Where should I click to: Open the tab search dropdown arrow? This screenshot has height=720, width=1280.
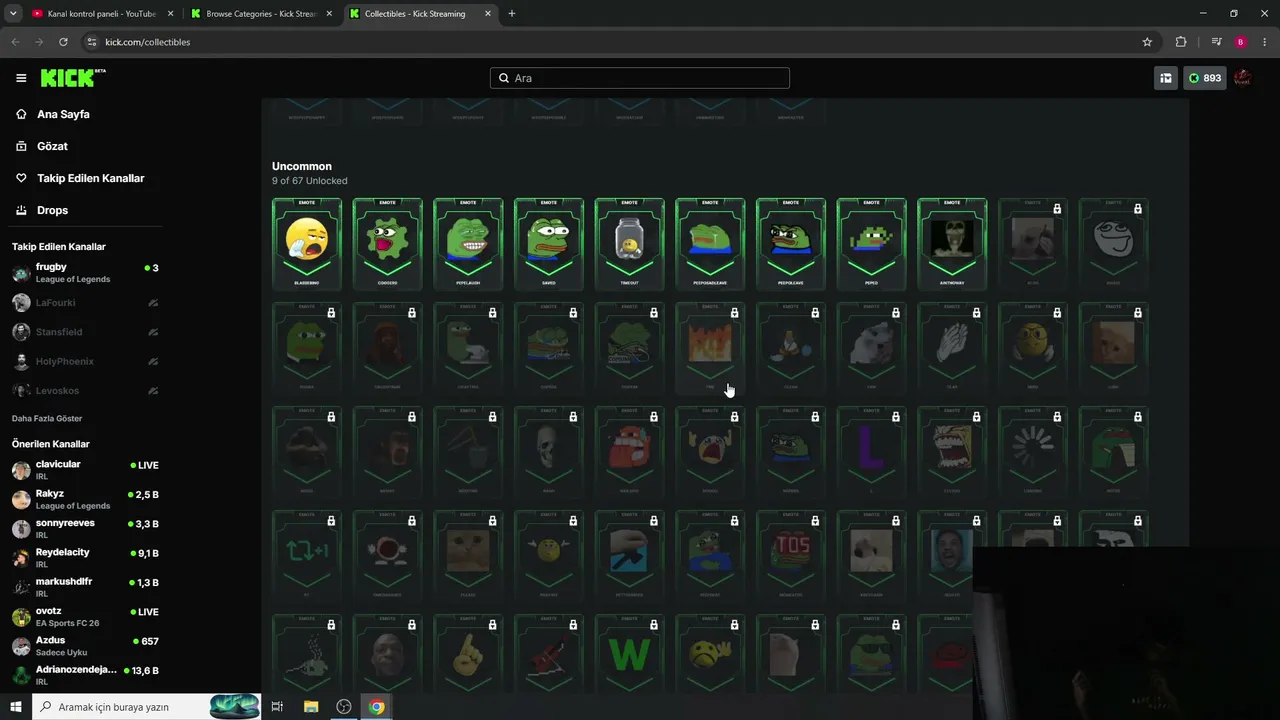pyautogui.click(x=13, y=14)
